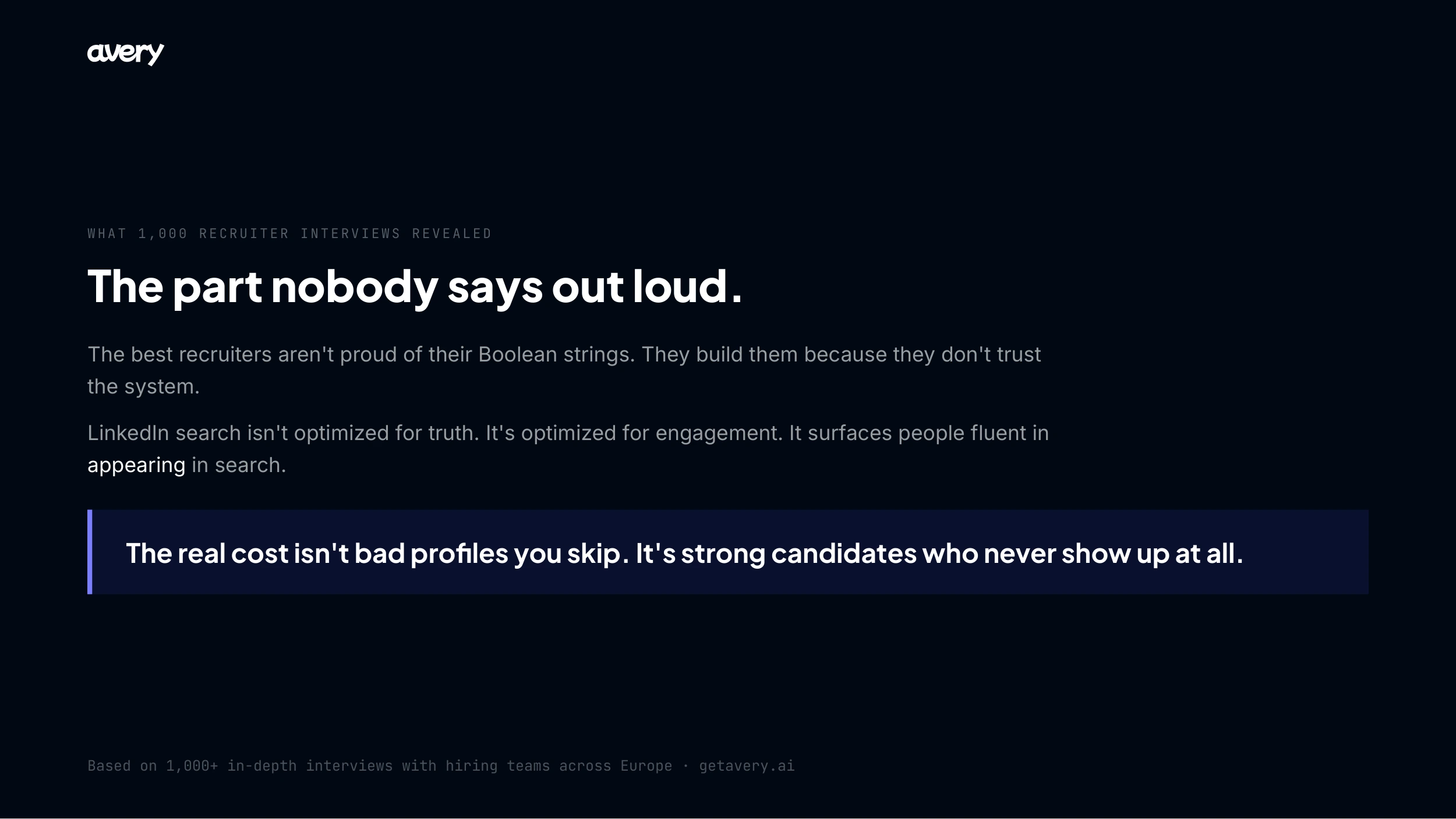The image size is (1456, 819).
Task: Click 'hiring teams' in the footer note
Action: click(497, 765)
